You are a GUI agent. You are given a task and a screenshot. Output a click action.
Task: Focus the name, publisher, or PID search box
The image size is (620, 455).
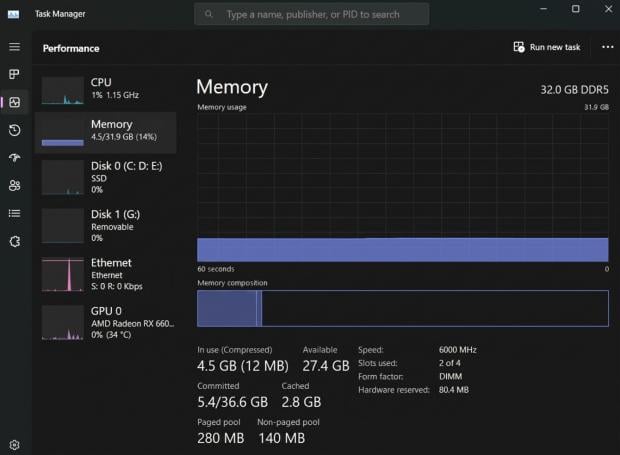[x=312, y=14]
